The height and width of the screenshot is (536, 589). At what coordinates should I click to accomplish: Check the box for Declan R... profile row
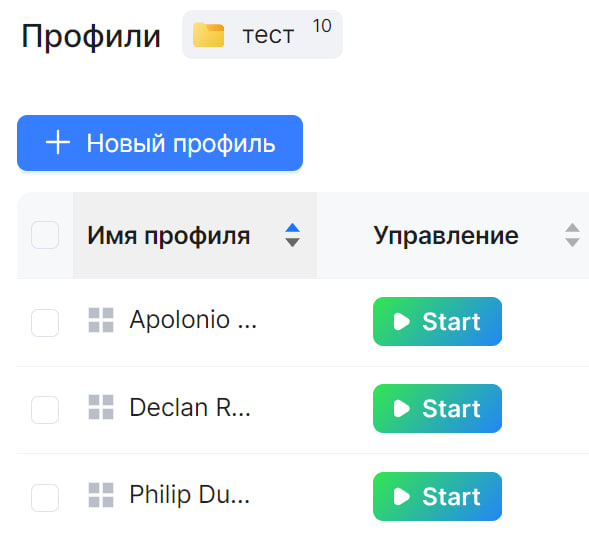coord(45,410)
